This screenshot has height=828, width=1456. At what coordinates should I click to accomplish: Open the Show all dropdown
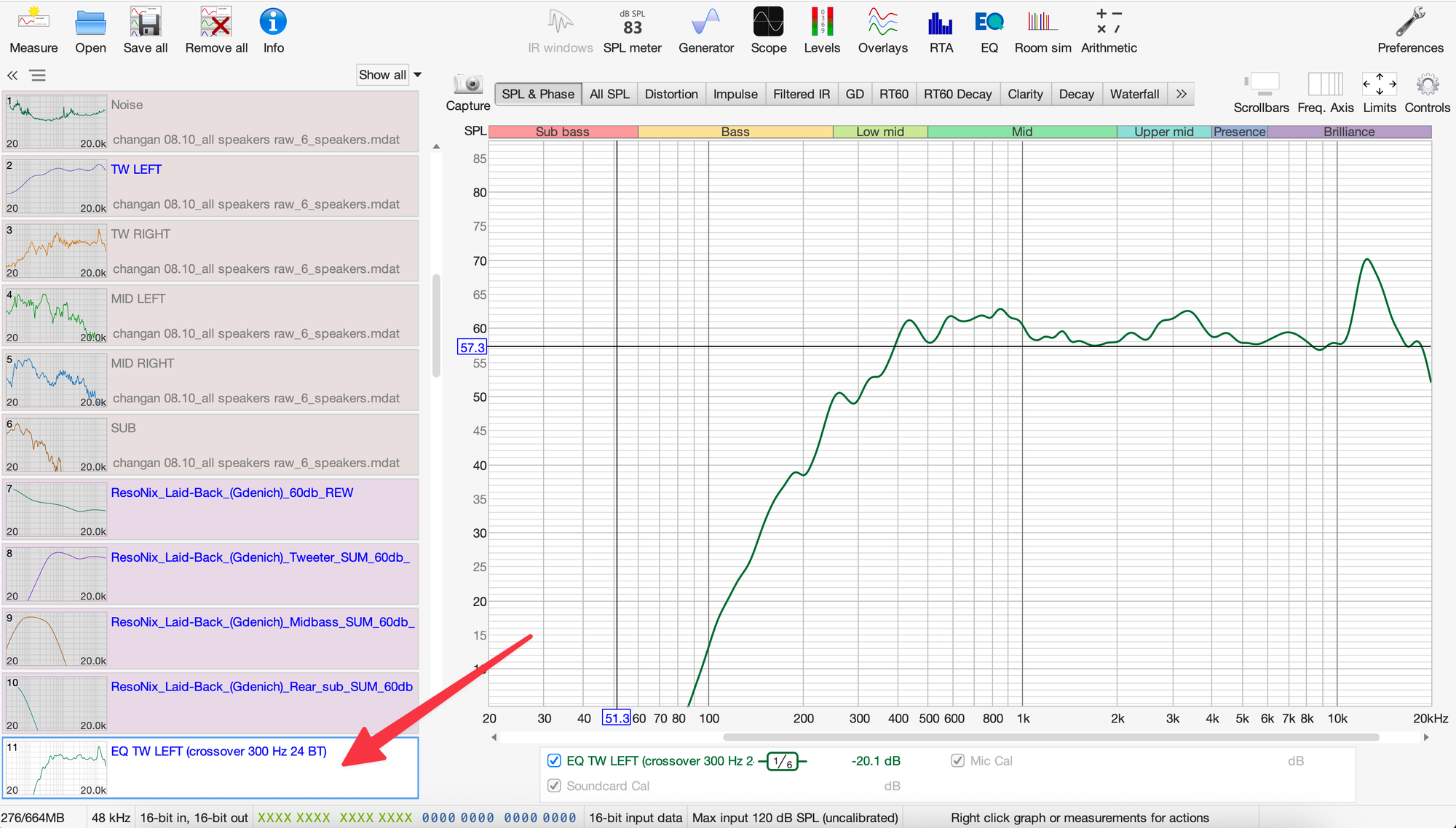[389, 75]
